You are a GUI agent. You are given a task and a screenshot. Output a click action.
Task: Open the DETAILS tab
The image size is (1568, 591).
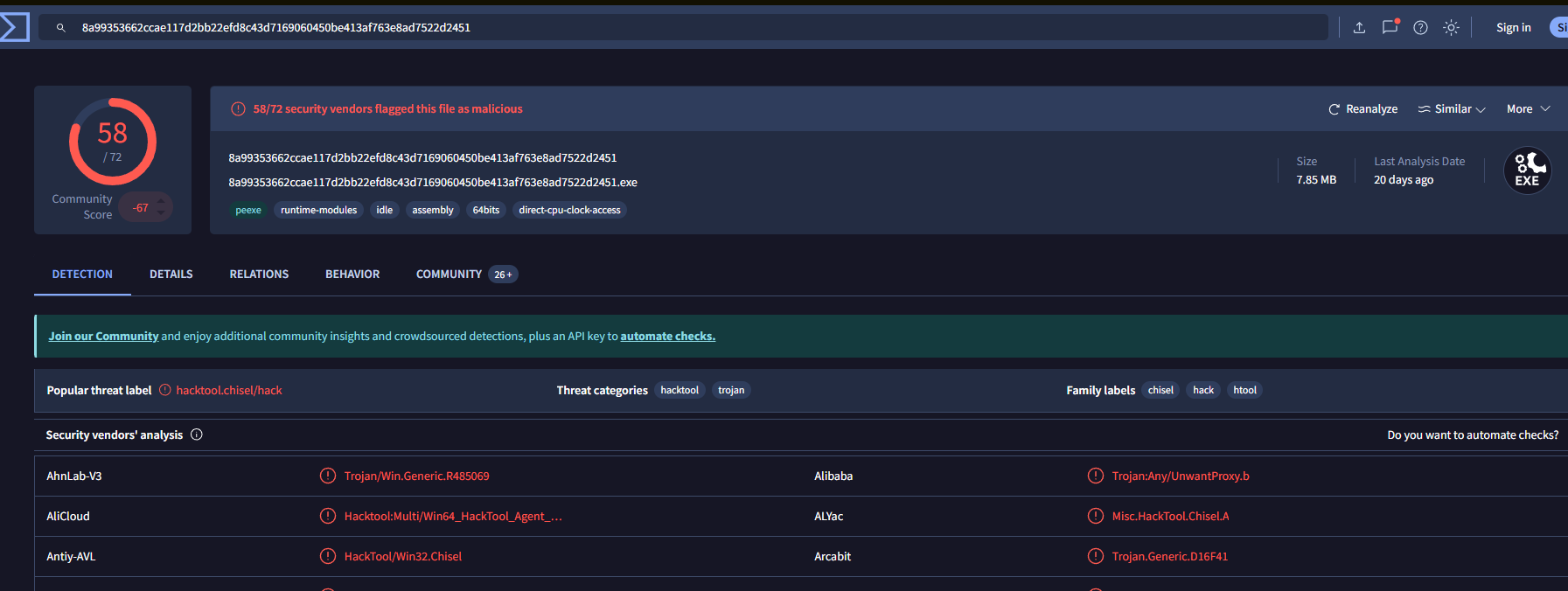[x=171, y=275]
